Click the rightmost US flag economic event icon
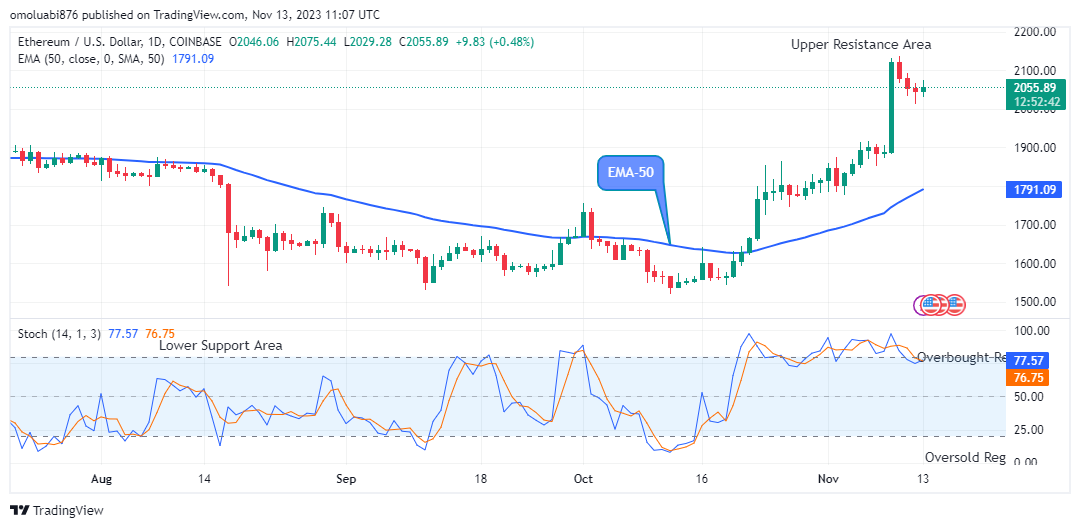1080x528 pixels. (x=956, y=303)
